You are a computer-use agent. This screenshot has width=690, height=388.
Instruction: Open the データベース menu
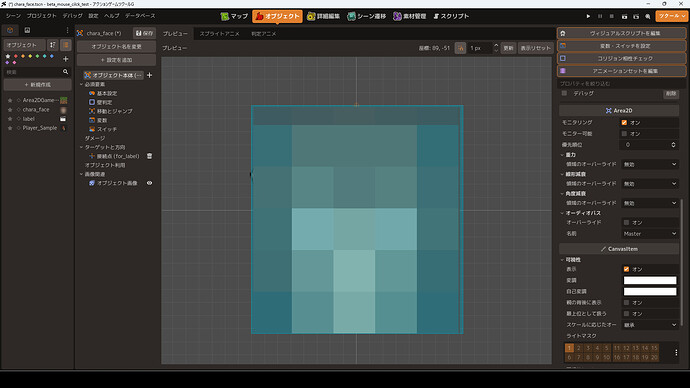click(140, 16)
